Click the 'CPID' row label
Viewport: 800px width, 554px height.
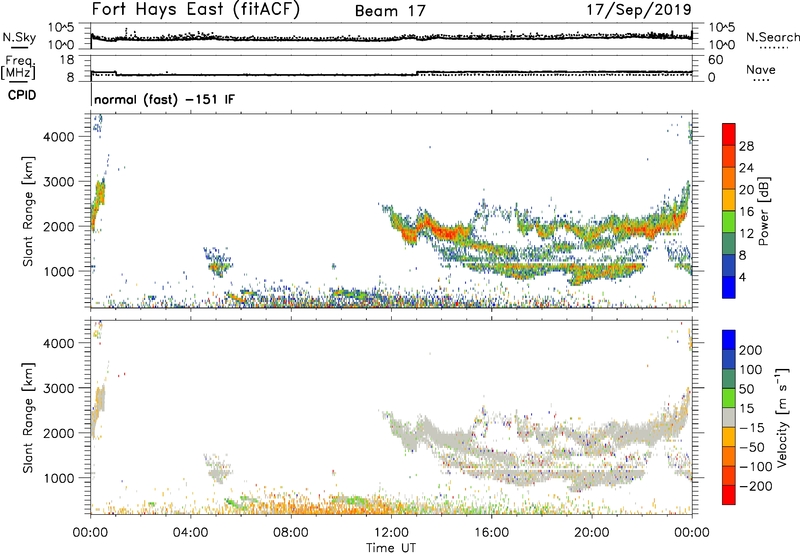tap(22, 95)
